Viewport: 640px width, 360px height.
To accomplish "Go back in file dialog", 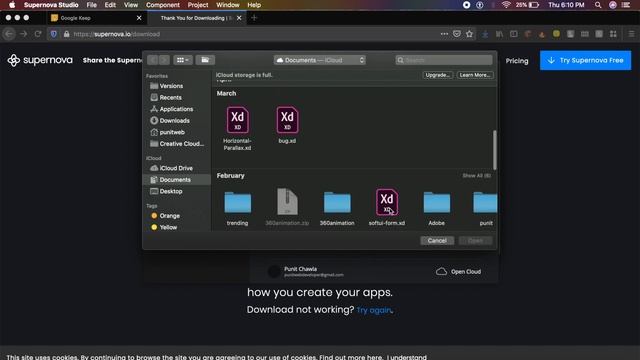I will pos(153,60).
